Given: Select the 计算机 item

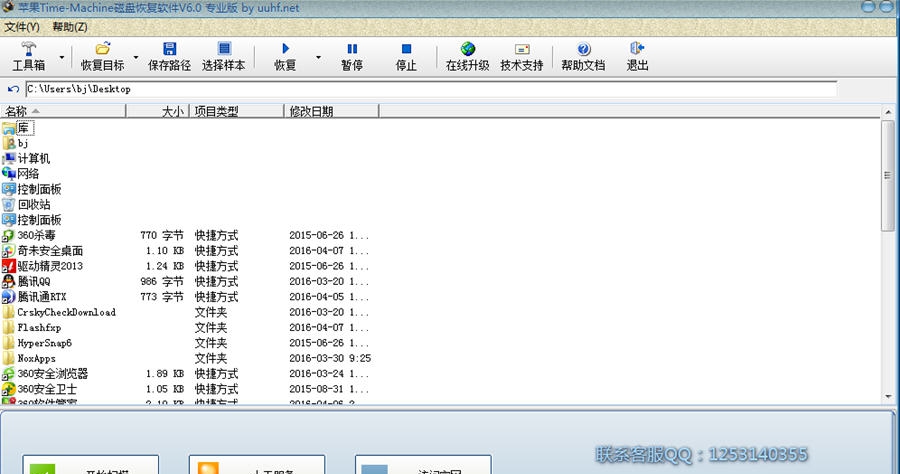Looking at the screenshot, I should point(26,158).
